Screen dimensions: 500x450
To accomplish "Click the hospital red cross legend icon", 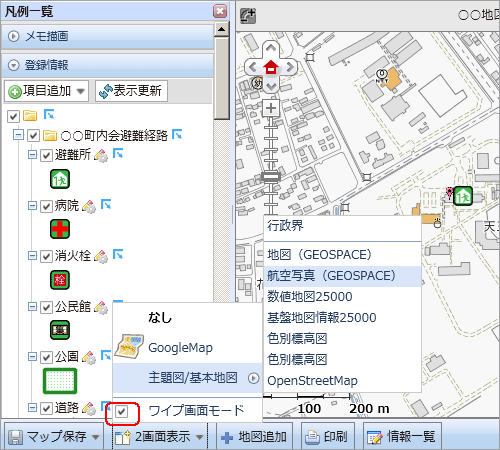I will click(60, 229).
